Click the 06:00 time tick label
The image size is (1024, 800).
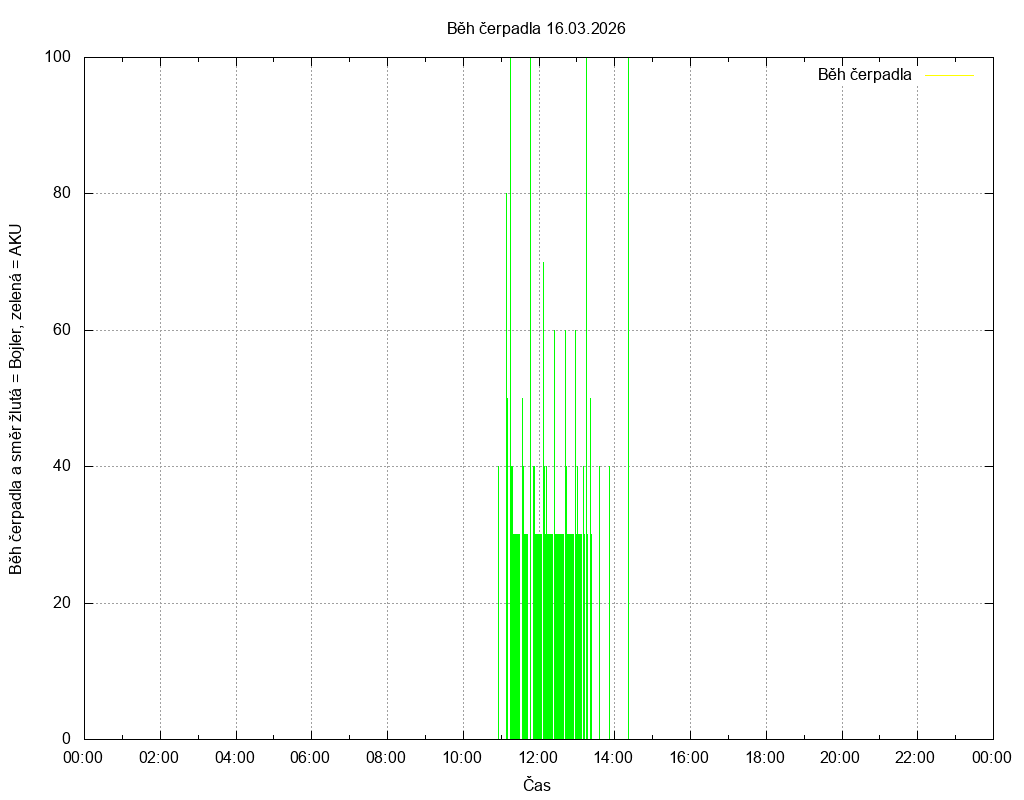tap(310, 757)
